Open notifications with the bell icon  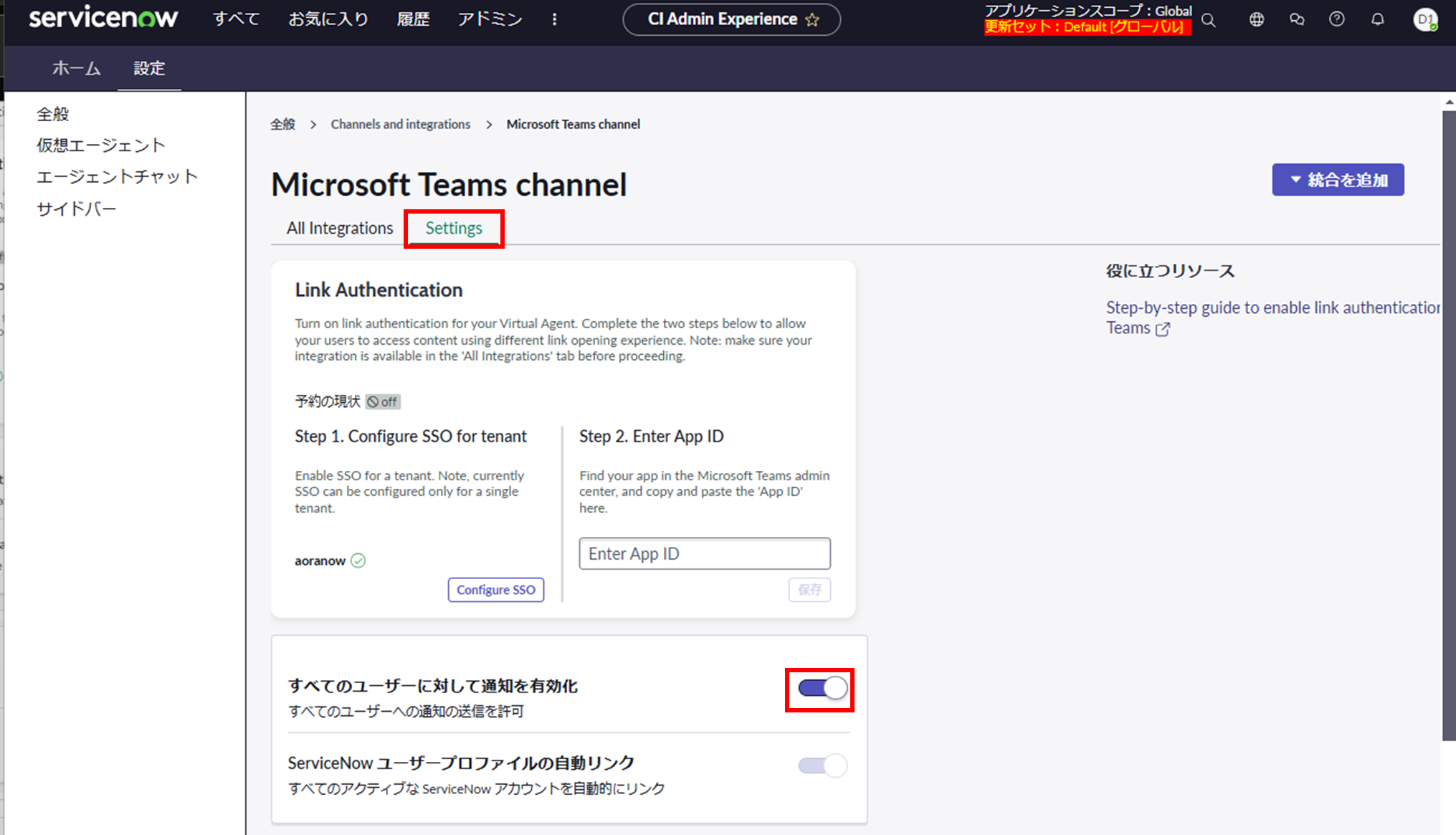click(1377, 19)
